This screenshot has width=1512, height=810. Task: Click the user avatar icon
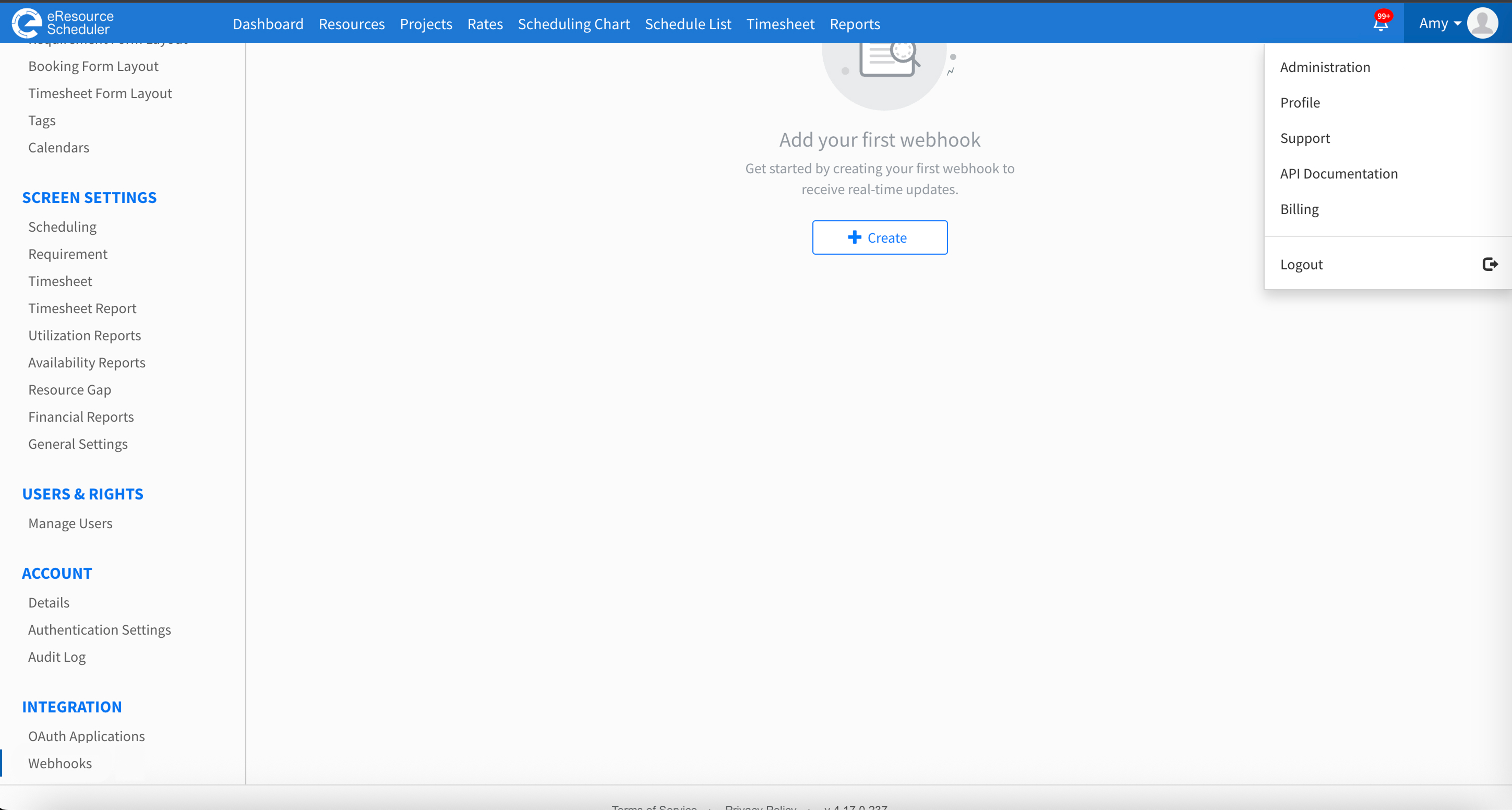click(x=1482, y=23)
